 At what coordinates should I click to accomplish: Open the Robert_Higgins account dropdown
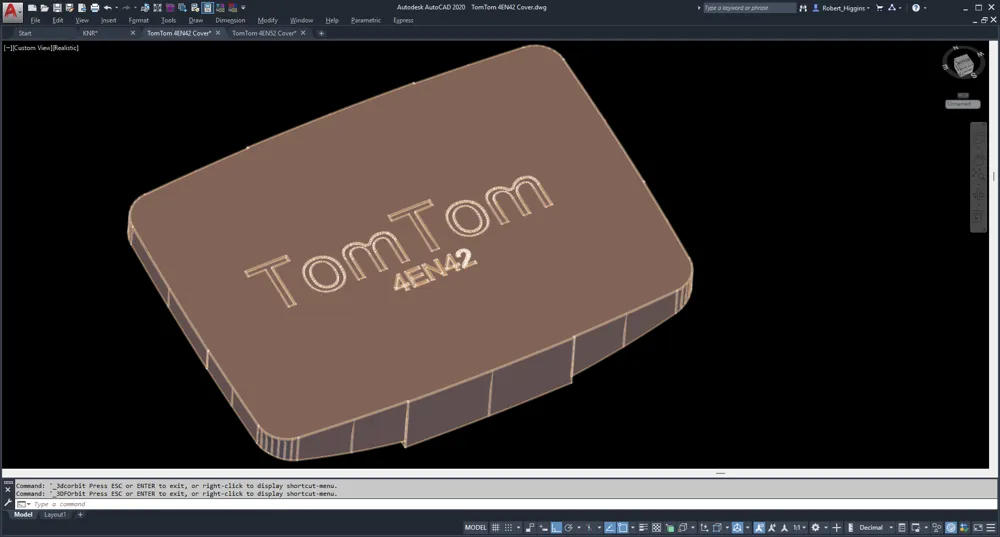841,8
